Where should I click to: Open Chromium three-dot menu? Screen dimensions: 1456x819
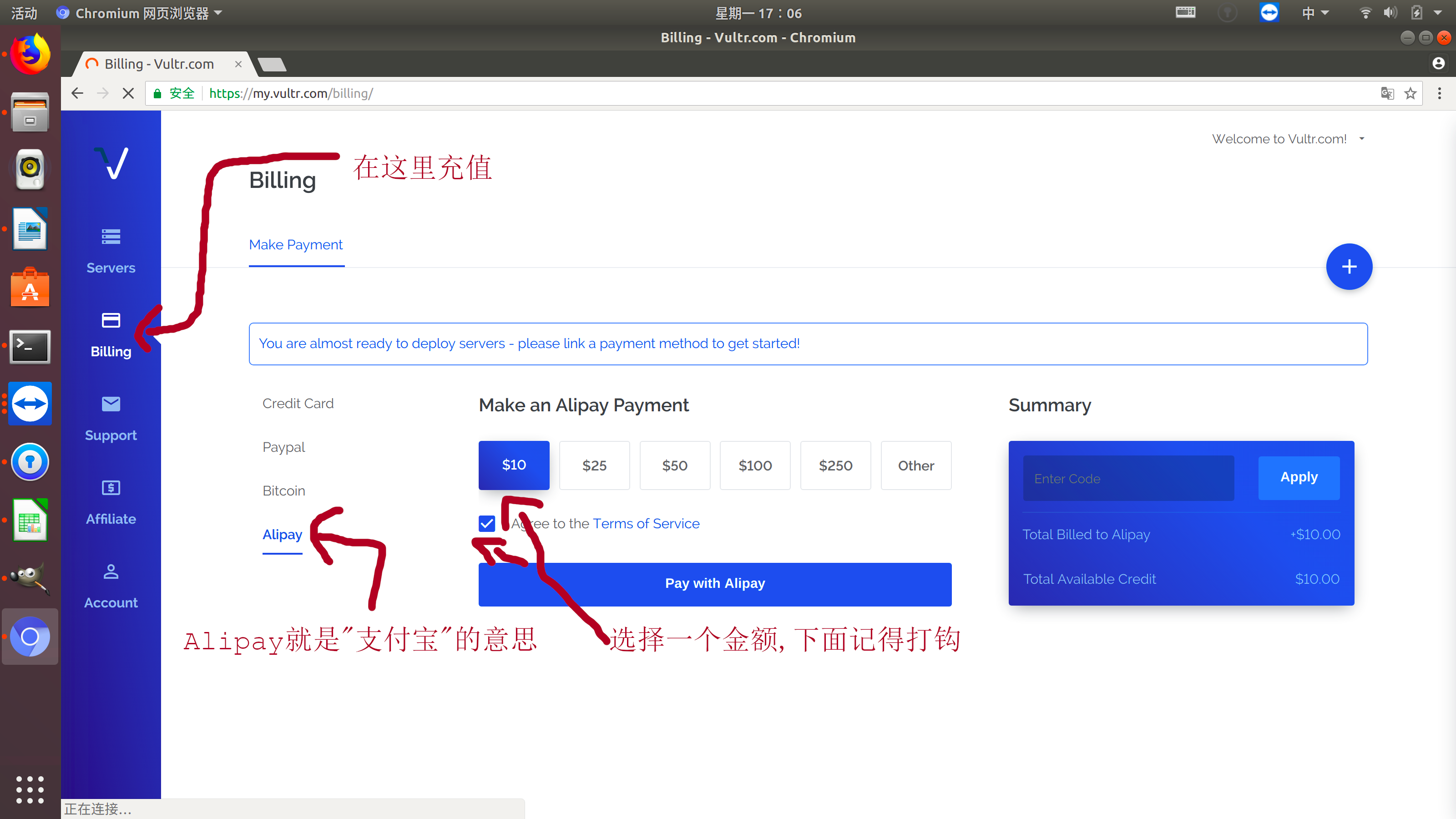tap(1439, 93)
